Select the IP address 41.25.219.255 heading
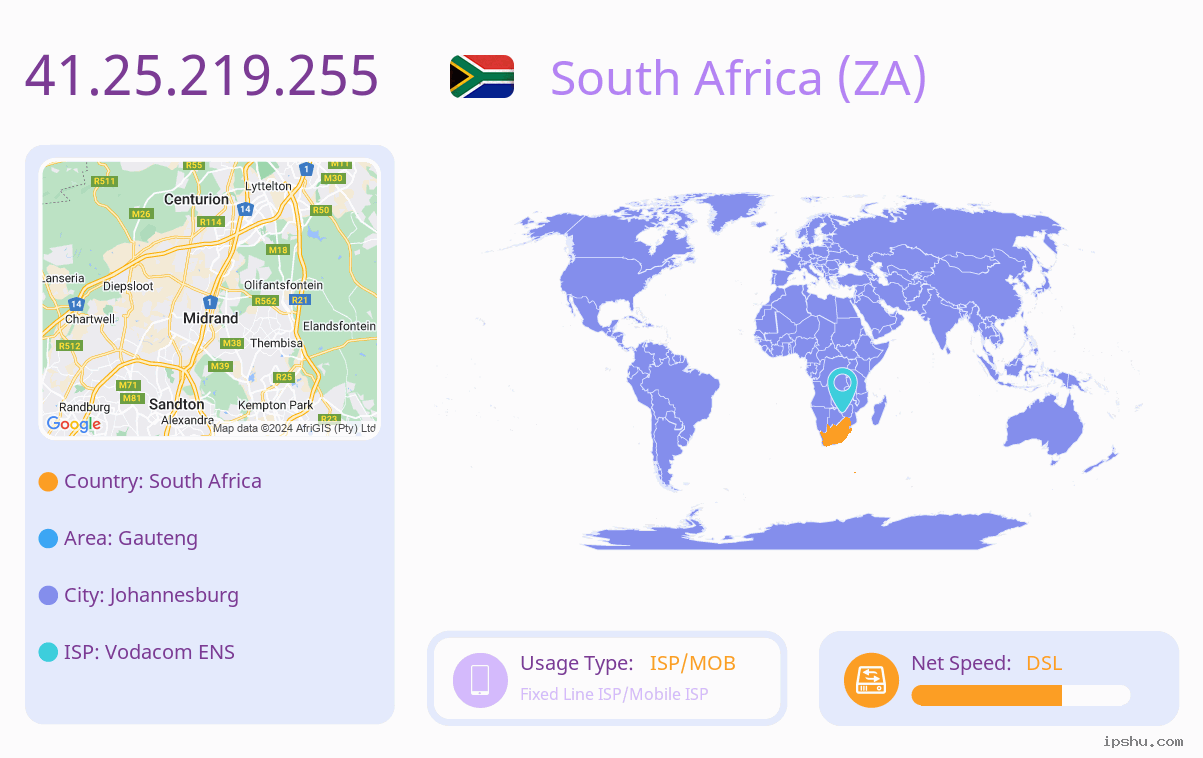 pyautogui.click(x=202, y=75)
